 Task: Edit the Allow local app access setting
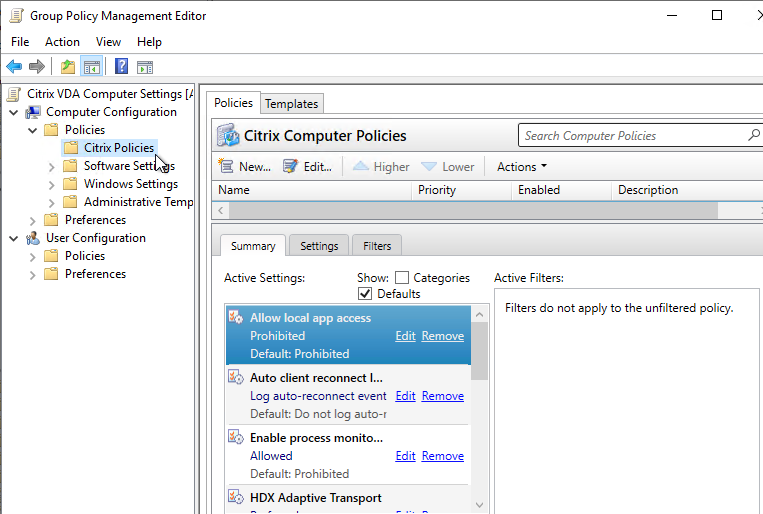coord(405,336)
